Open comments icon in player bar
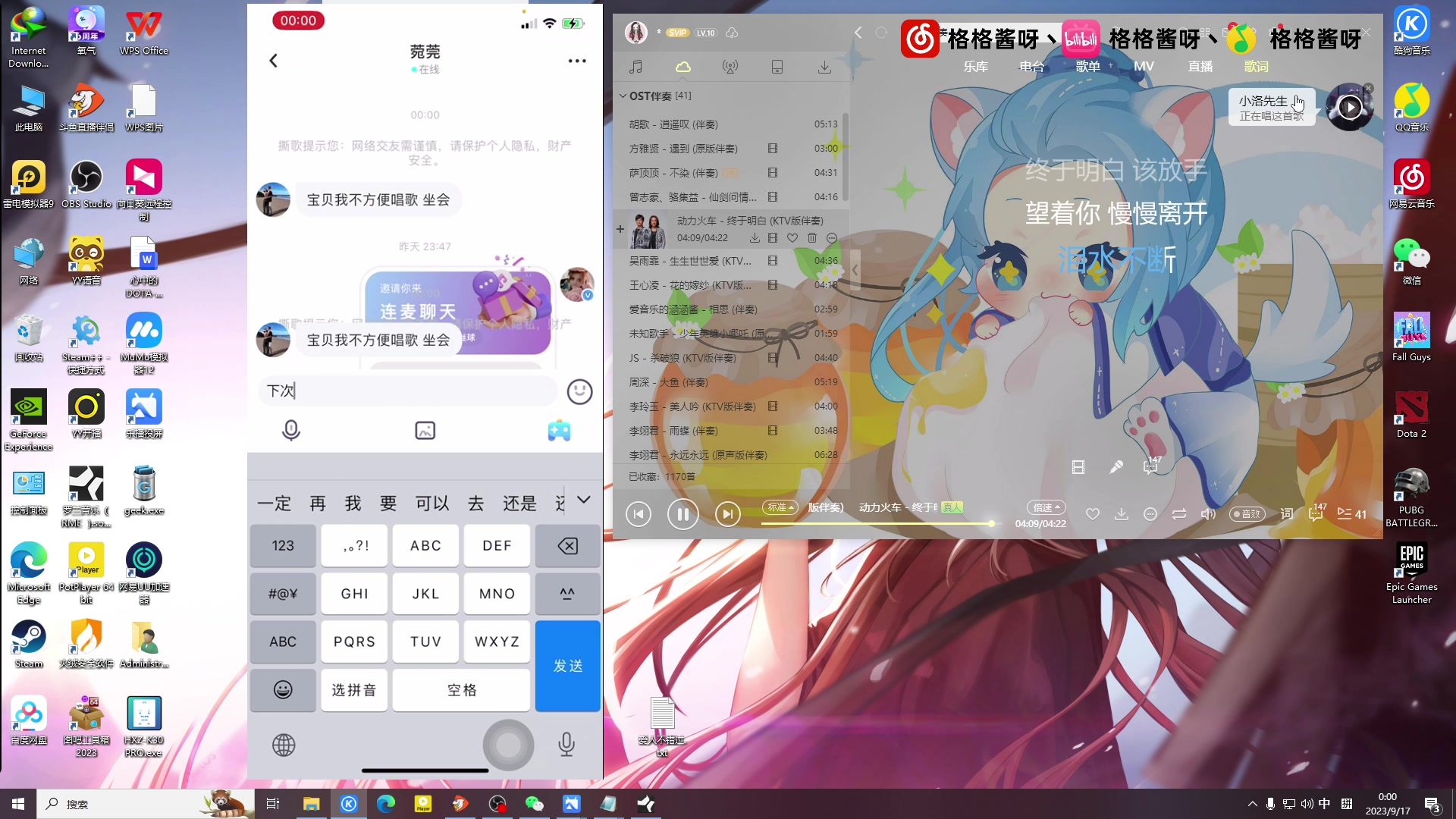1456x819 pixels. point(1316,514)
